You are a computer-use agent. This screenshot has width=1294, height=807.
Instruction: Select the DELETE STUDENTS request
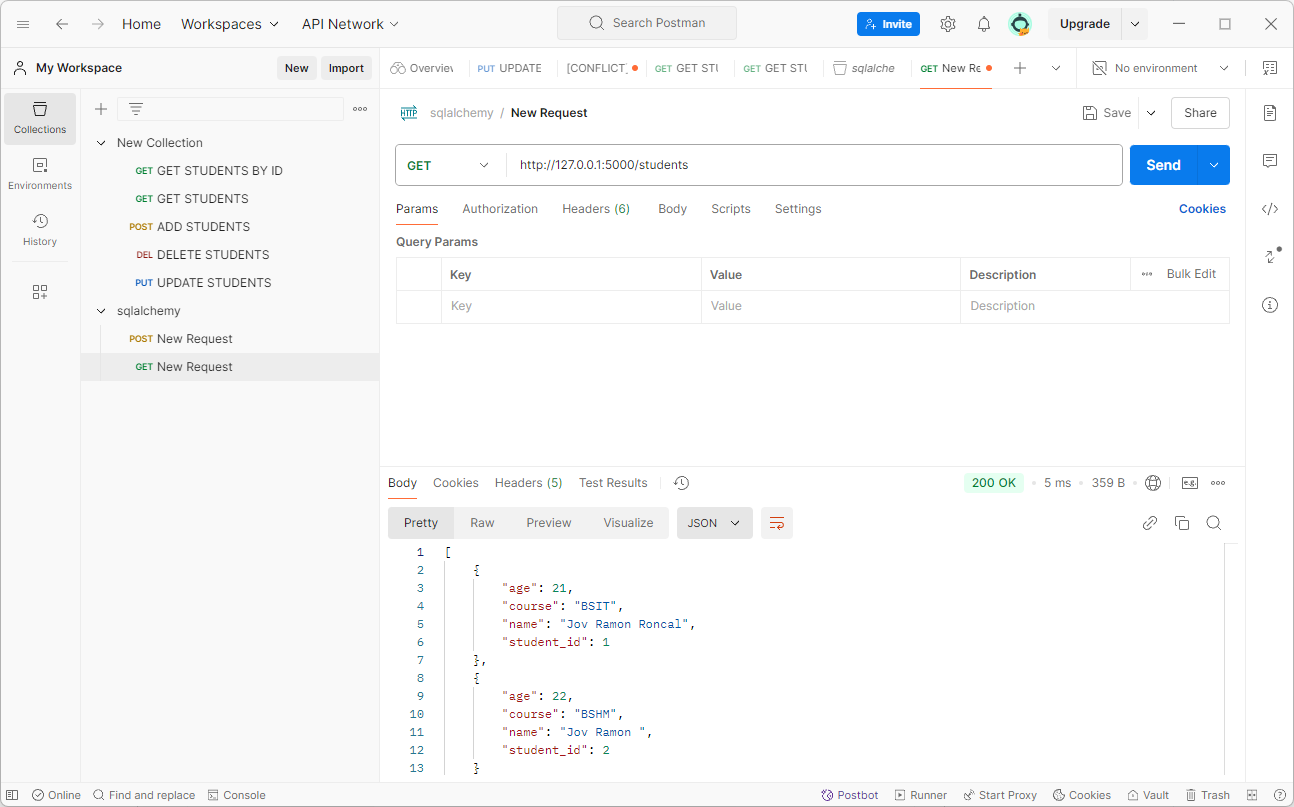[x=213, y=255]
